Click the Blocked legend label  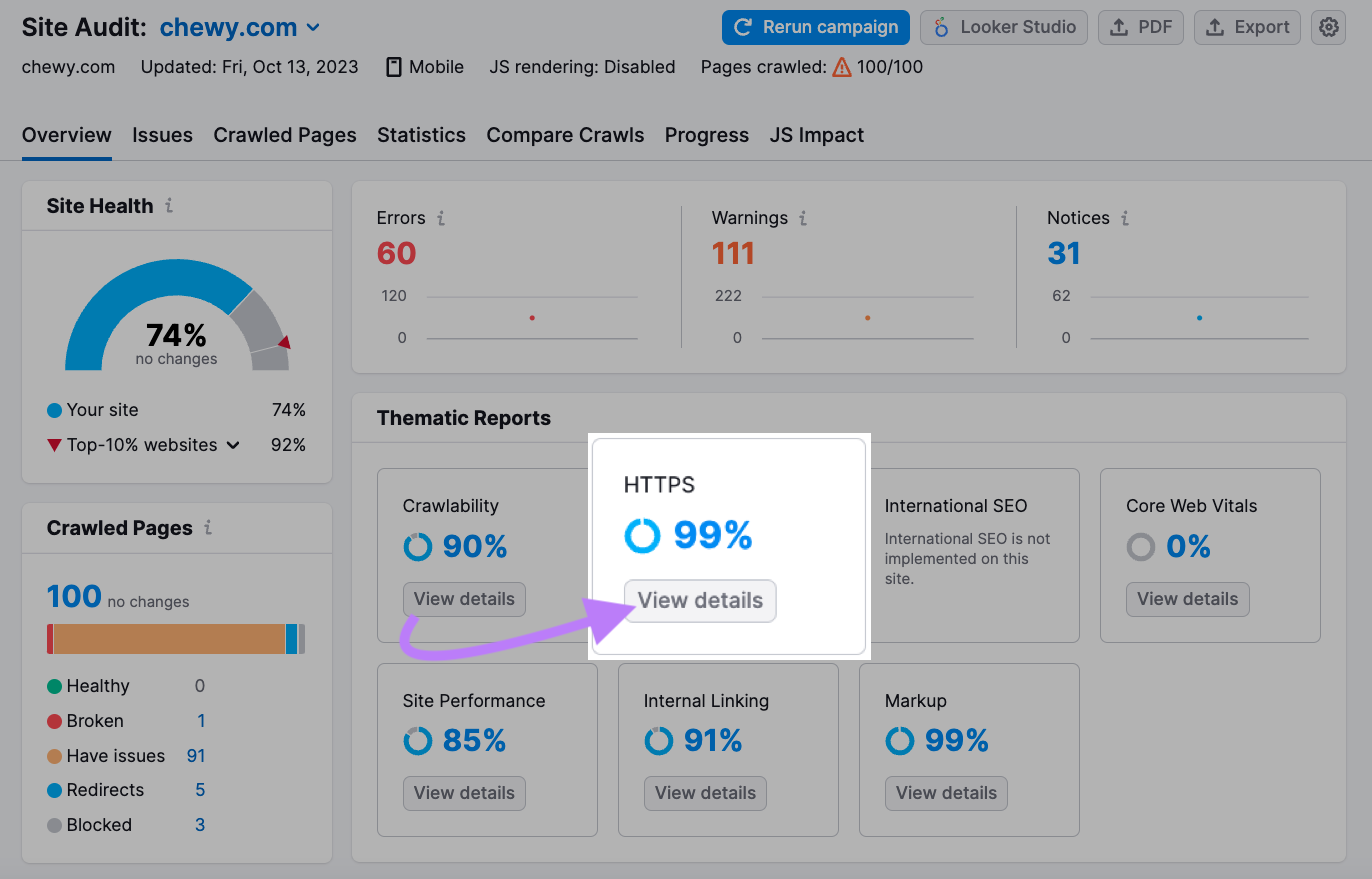[x=99, y=825]
